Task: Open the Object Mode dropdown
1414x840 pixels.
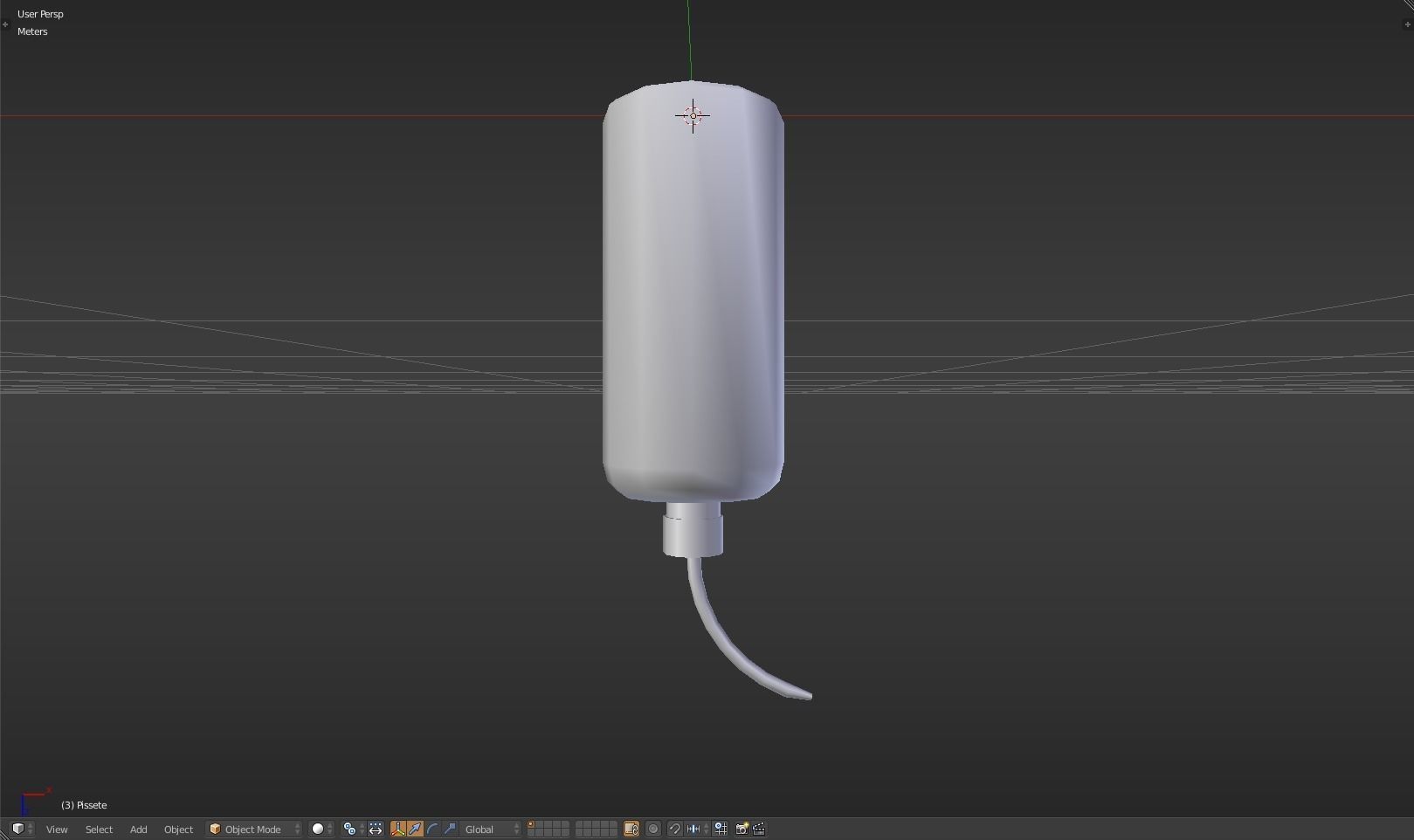Action: tap(254, 829)
